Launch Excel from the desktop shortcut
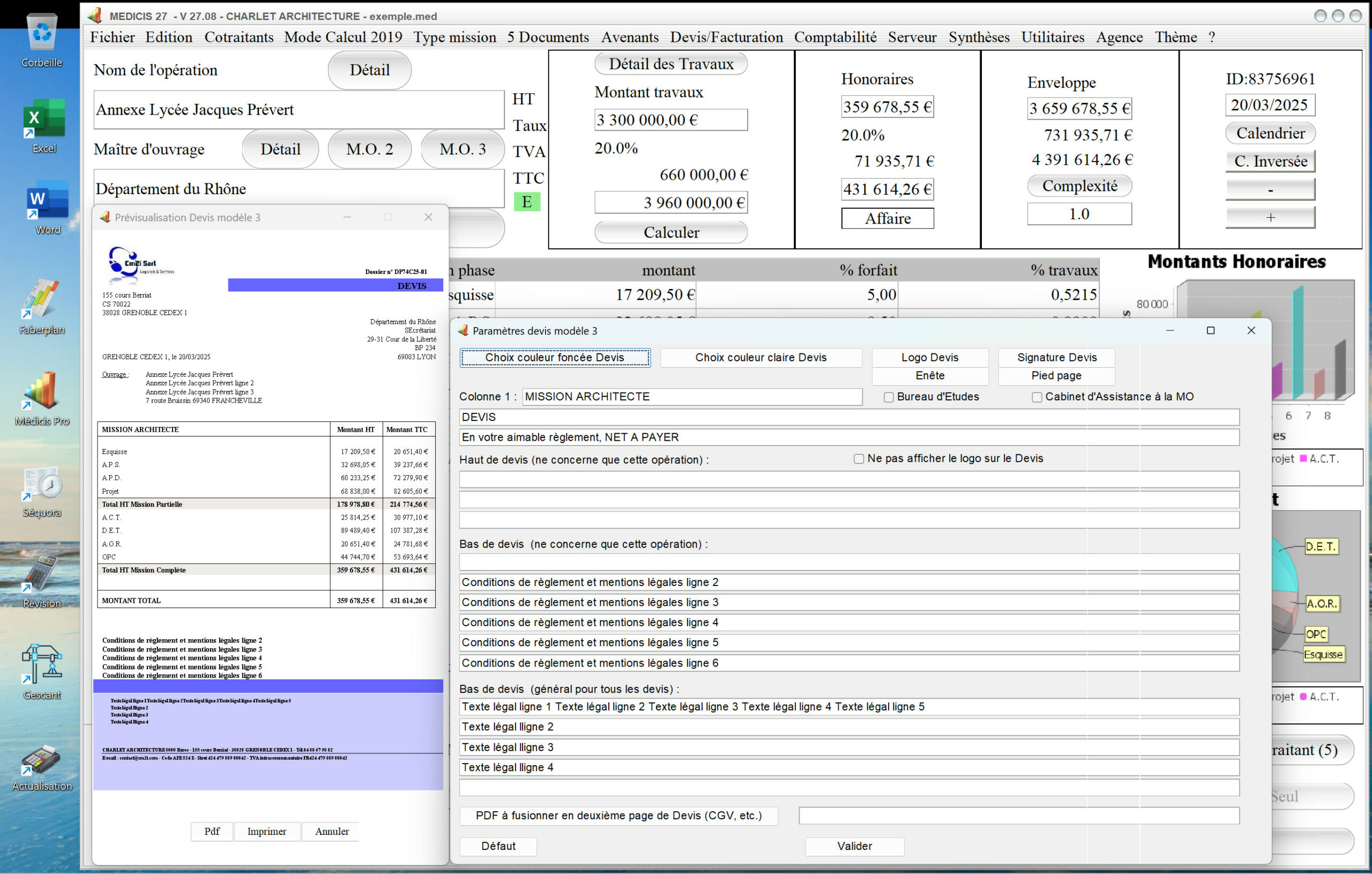This screenshot has width=1372, height=874. 44,118
